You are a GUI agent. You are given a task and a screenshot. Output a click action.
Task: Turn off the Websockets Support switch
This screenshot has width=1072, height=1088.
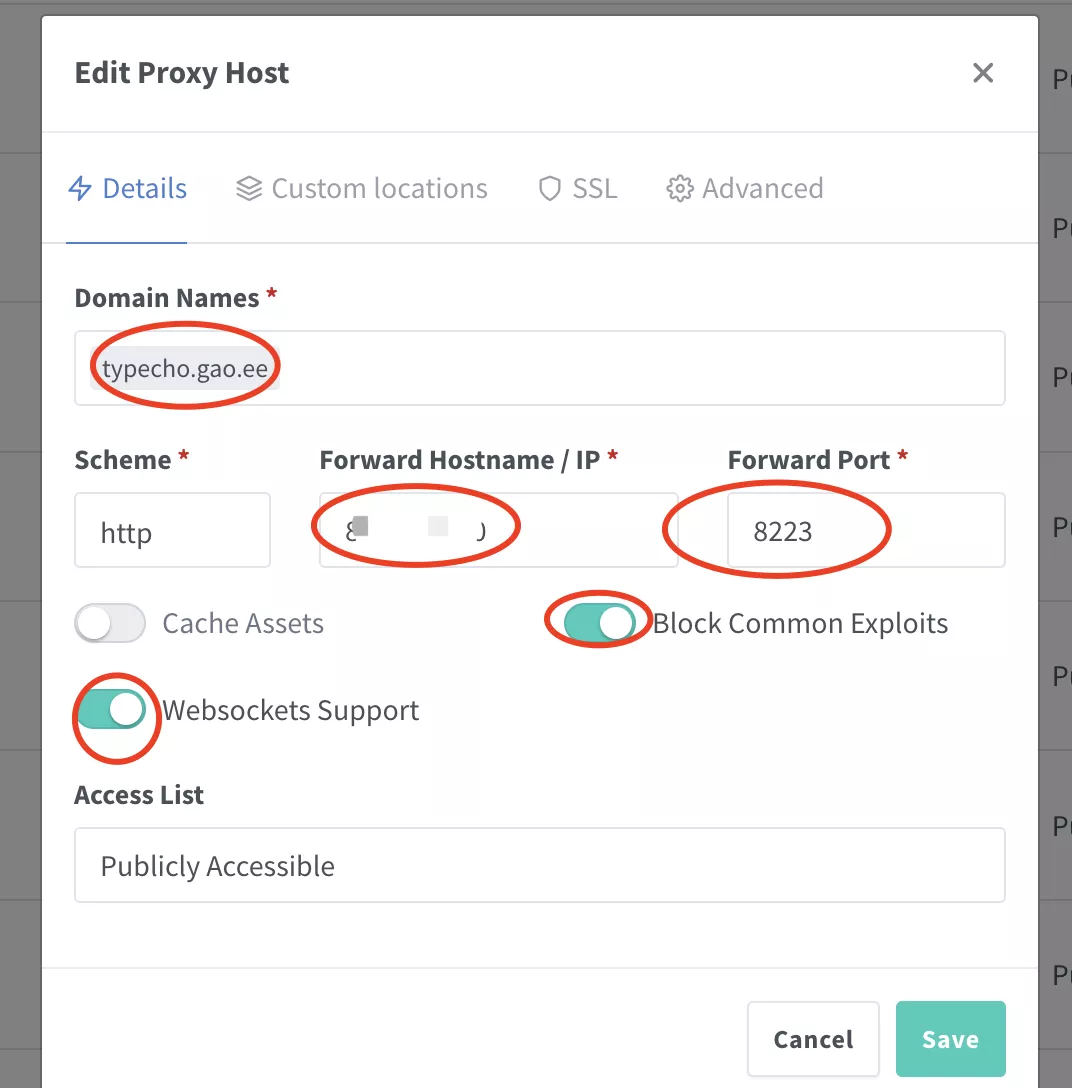tap(110, 711)
